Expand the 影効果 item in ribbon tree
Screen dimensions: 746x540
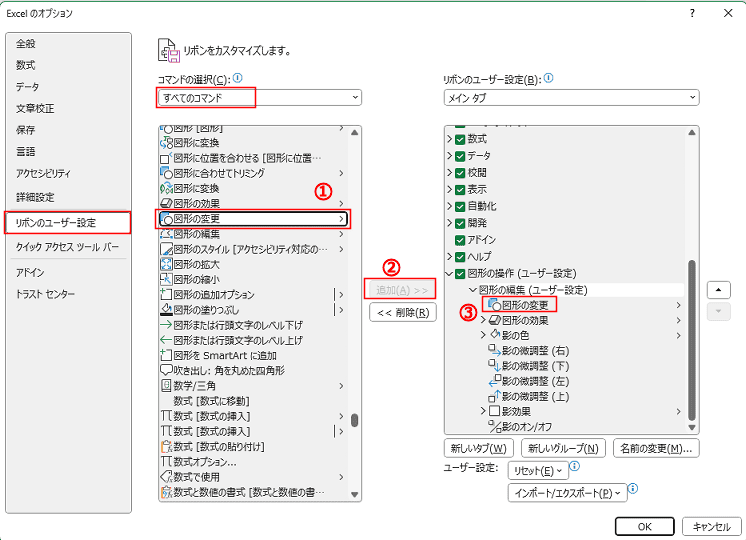point(483,411)
